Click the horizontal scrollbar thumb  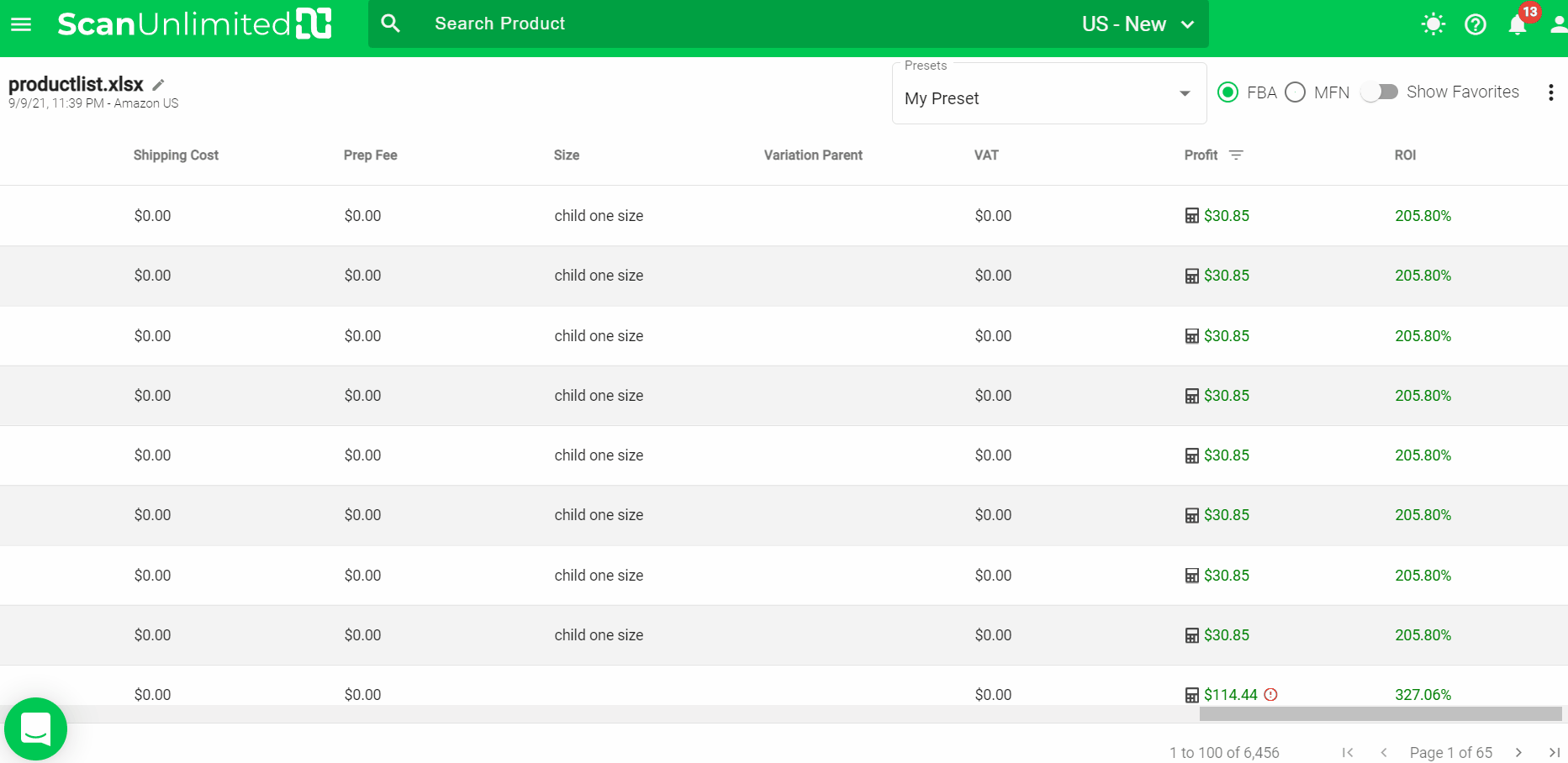(1380, 714)
